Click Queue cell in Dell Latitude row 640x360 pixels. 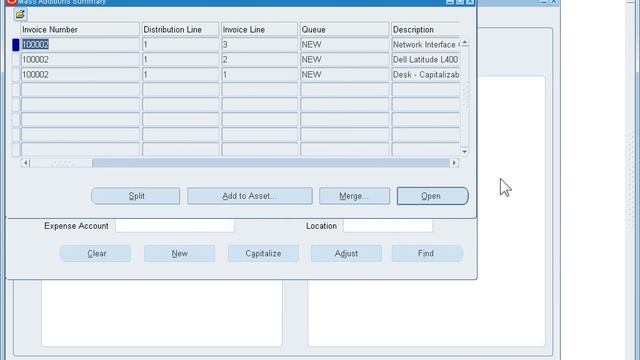coord(344,60)
